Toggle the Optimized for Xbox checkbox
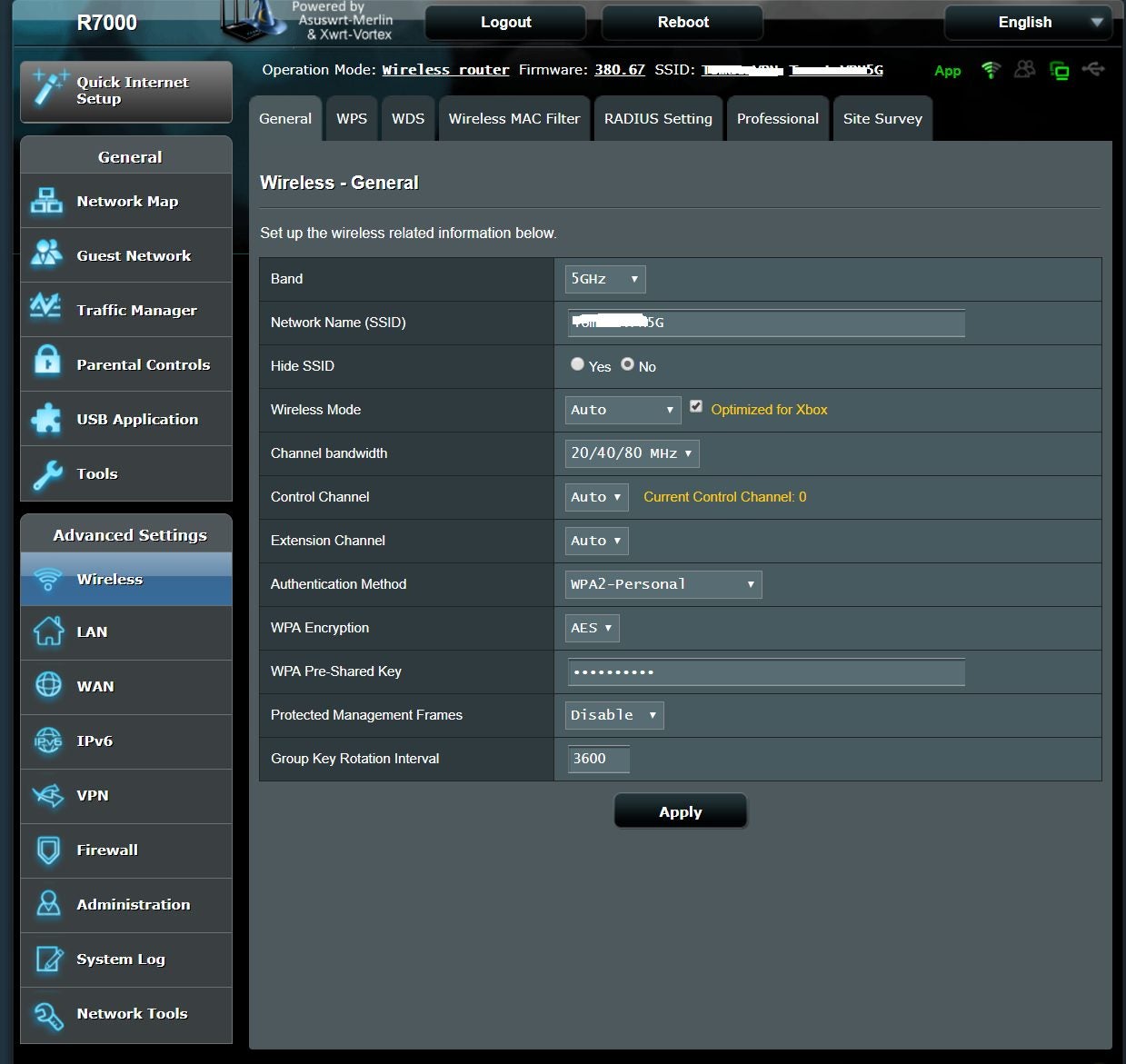Viewport: 1126px width, 1064px height. tap(696, 407)
